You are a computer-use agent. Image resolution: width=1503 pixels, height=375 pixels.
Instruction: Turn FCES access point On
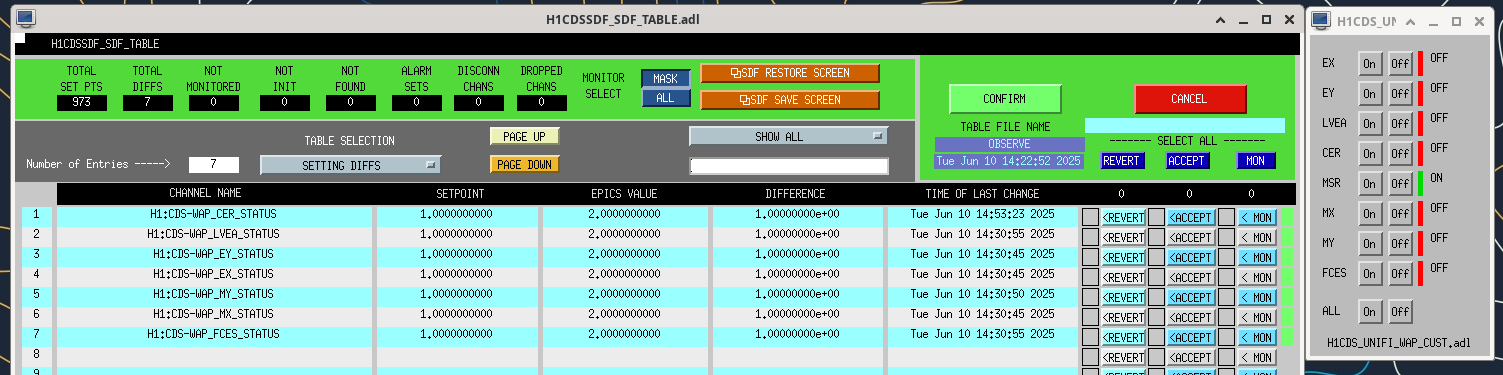1370,274
